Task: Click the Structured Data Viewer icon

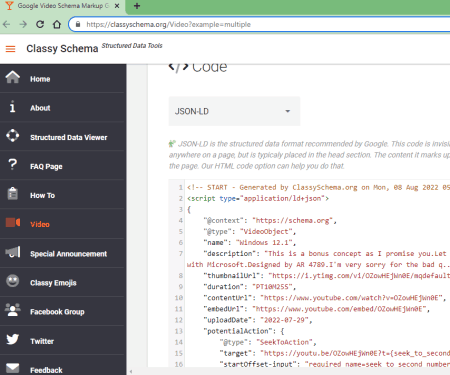Action: pos(13,136)
